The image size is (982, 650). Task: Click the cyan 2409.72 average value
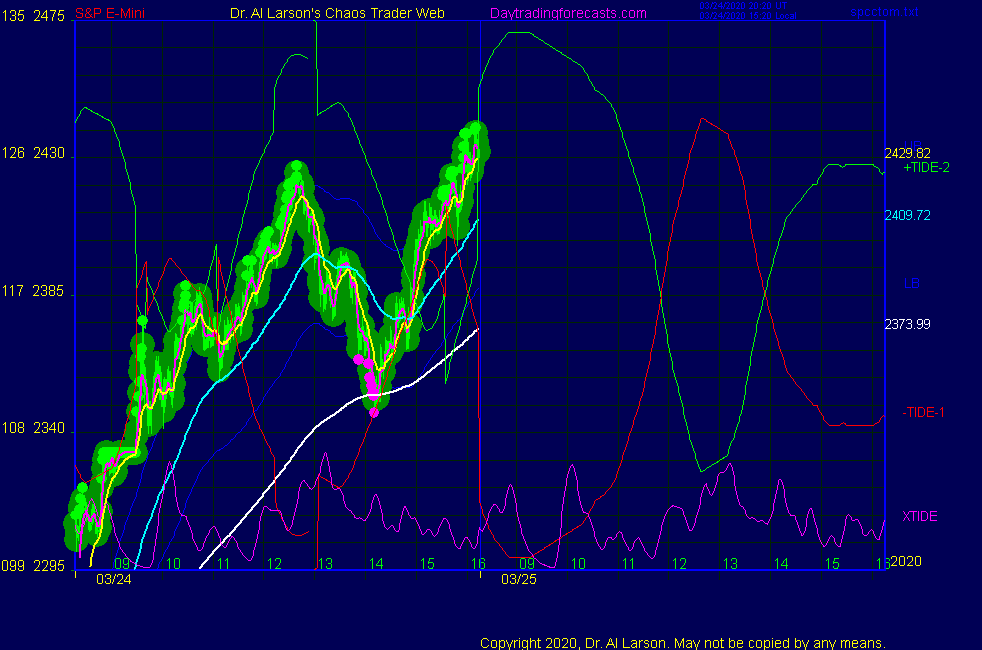point(907,215)
